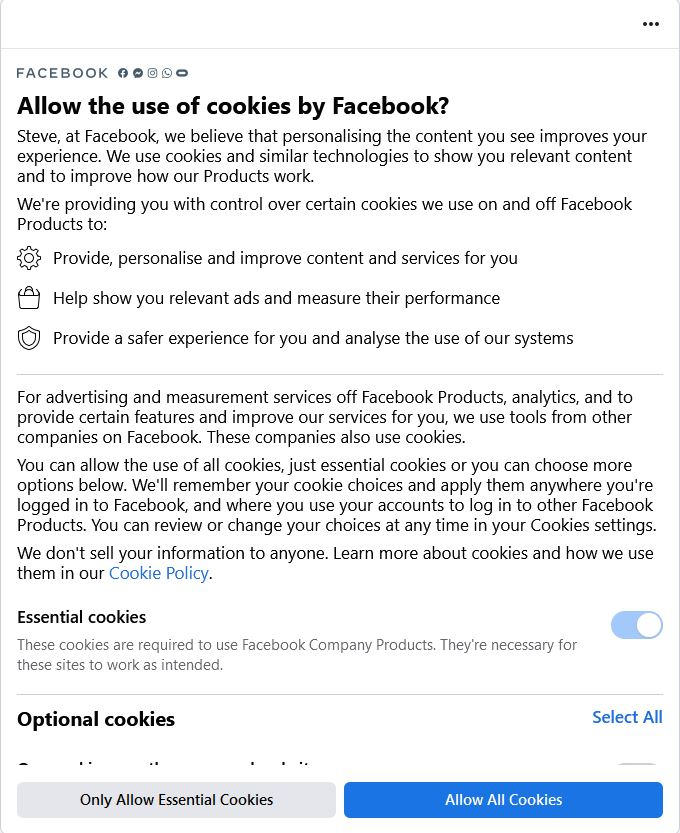Screen dimensions: 680x833
Task: Click the FACEBOOK wordmark
Action: click(x=62, y=73)
